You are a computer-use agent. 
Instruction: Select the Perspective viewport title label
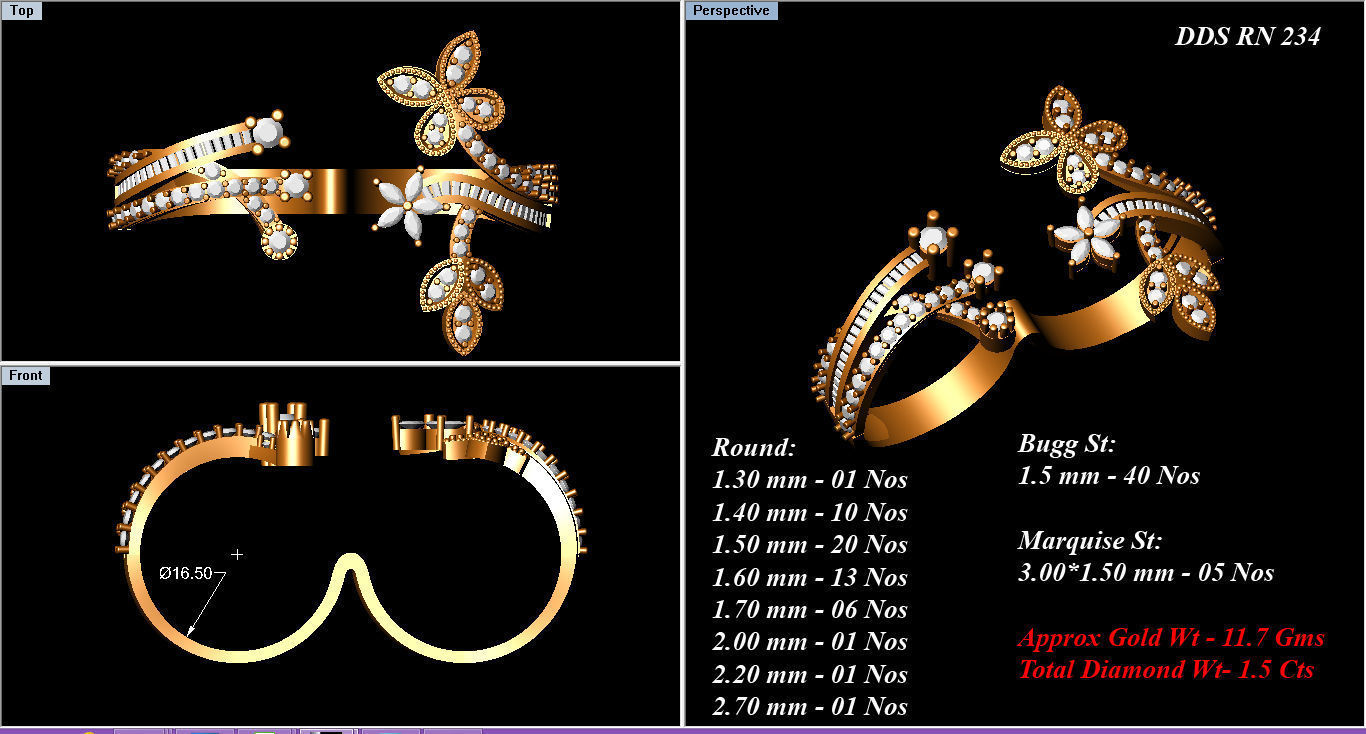pos(732,10)
